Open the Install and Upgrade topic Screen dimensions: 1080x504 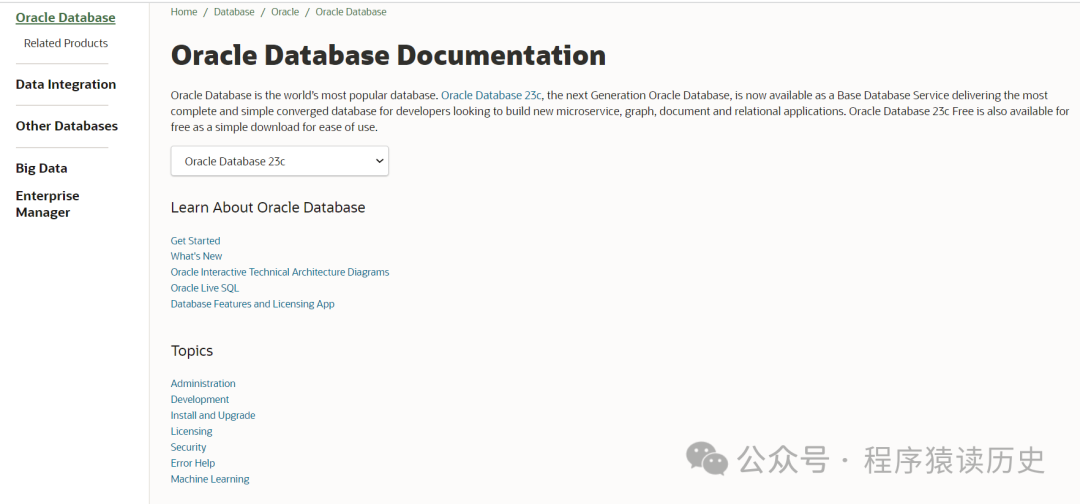point(212,416)
